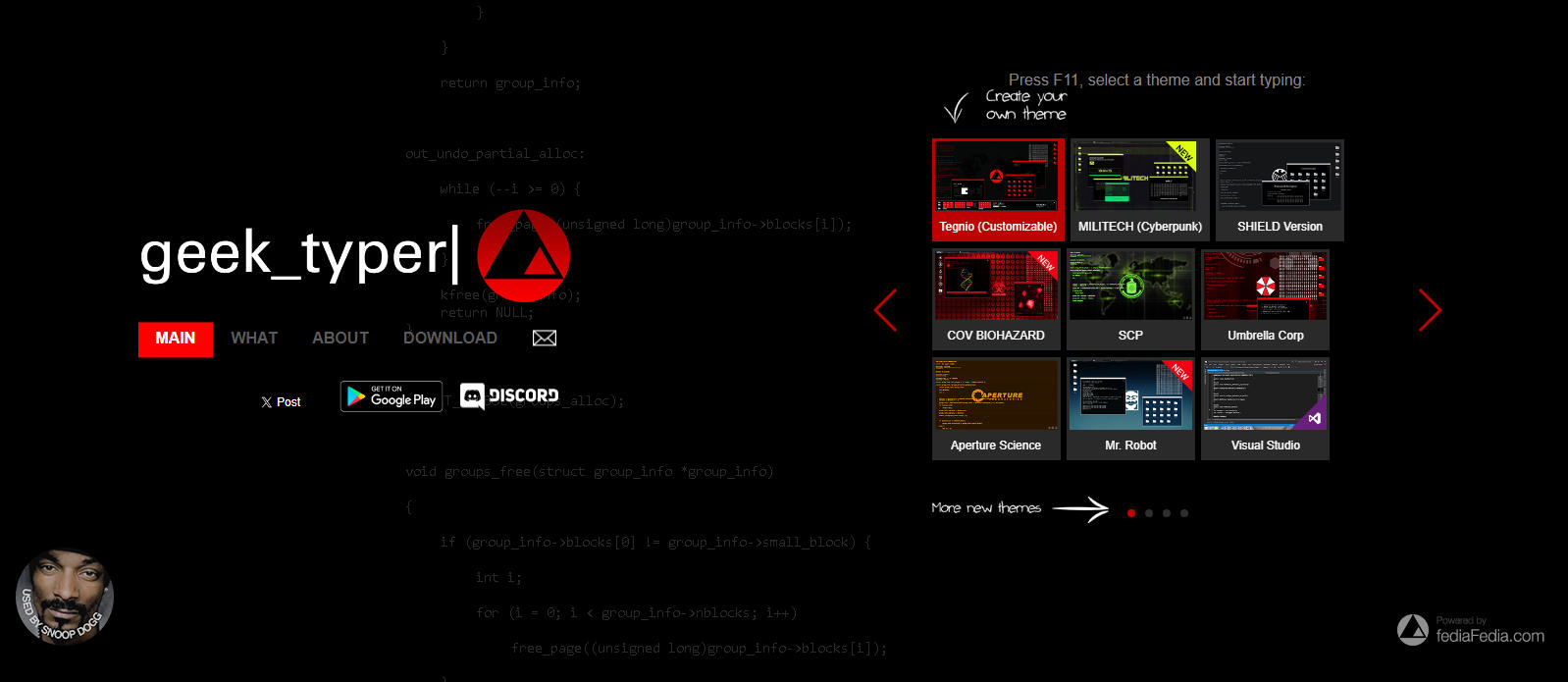Click the Snoop Dogg badge image
The width and height of the screenshot is (1568, 682).
pyautogui.click(x=65, y=597)
